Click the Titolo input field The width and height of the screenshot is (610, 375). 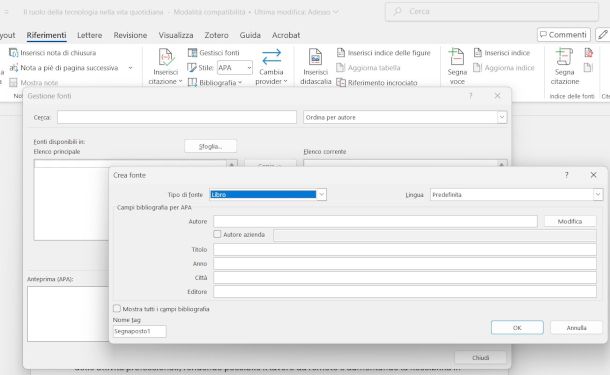coord(405,249)
